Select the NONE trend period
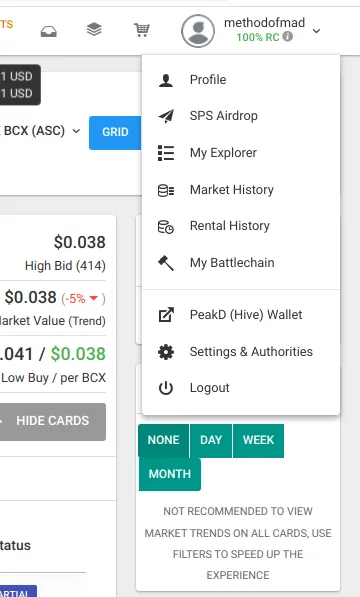The image size is (360, 597). coord(164,441)
